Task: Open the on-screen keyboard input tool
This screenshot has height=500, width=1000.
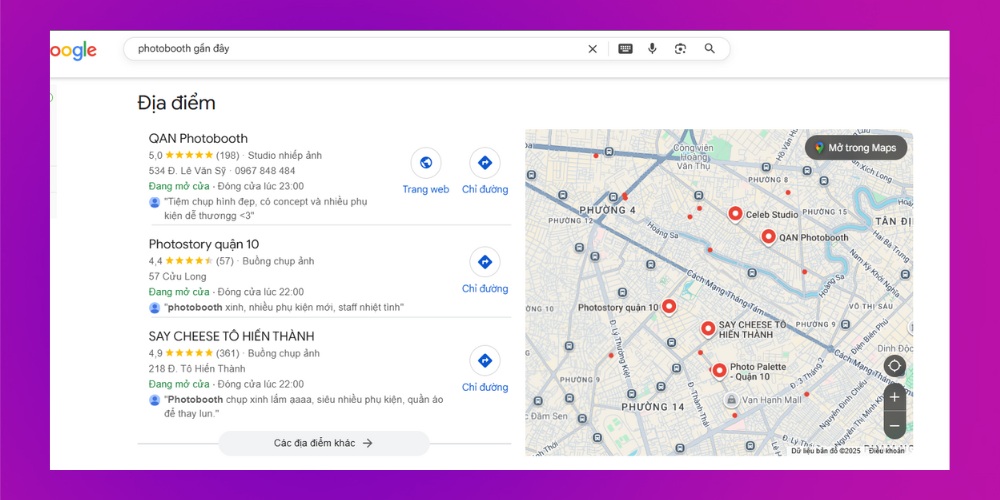Action: (625, 49)
